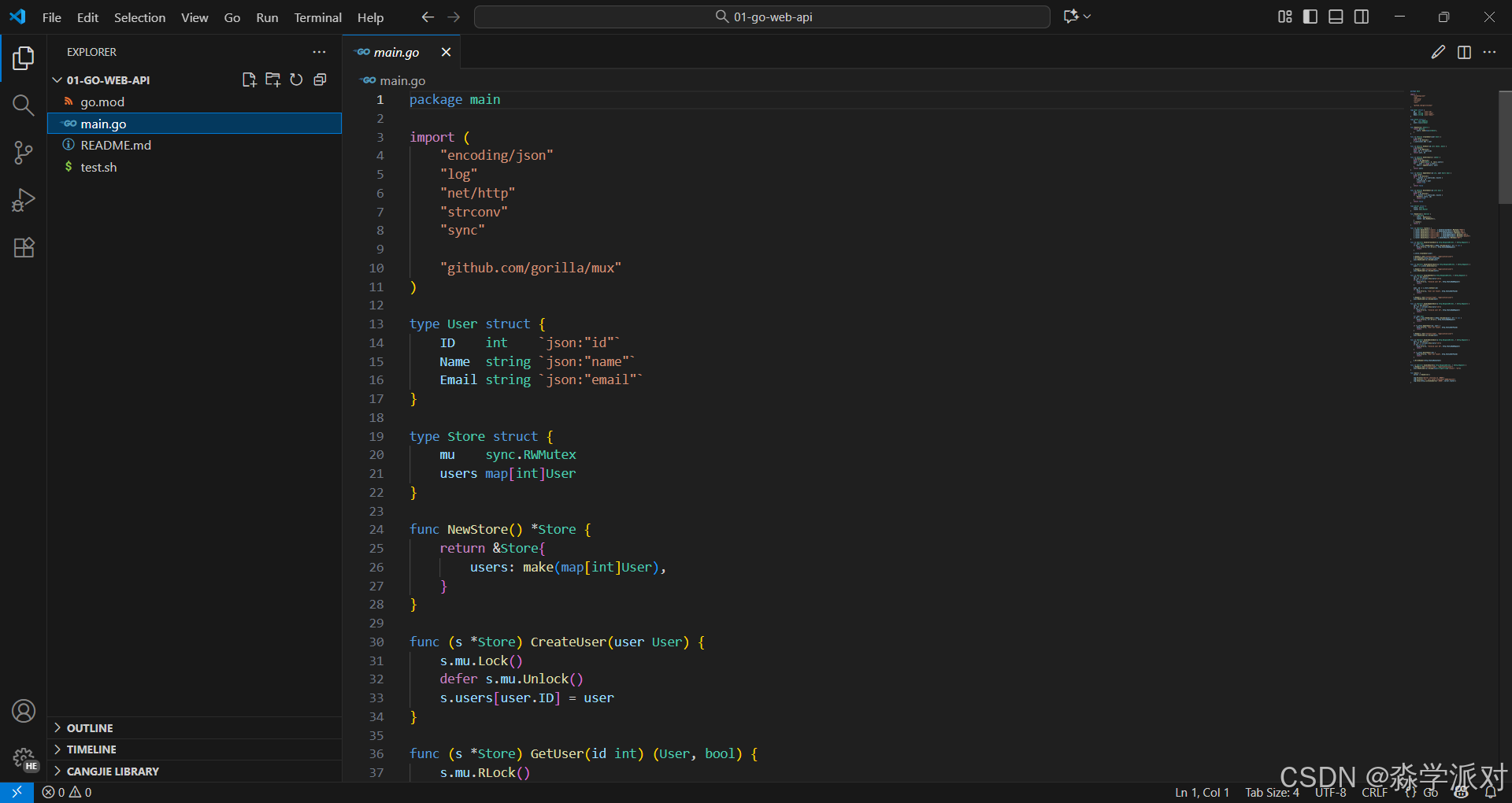The width and height of the screenshot is (1512, 803).
Task: Toggle the secondary side bar
Action: [x=1362, y=17]
